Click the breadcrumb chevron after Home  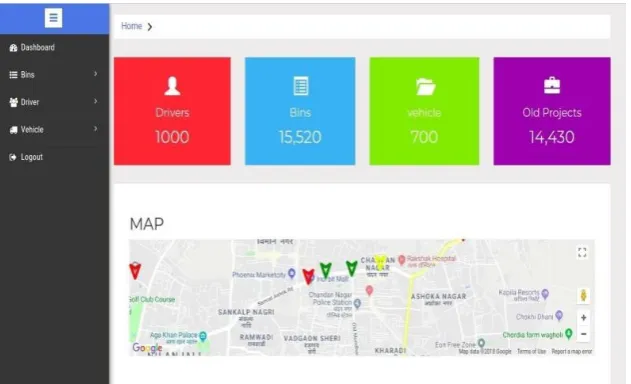point(150,27)
